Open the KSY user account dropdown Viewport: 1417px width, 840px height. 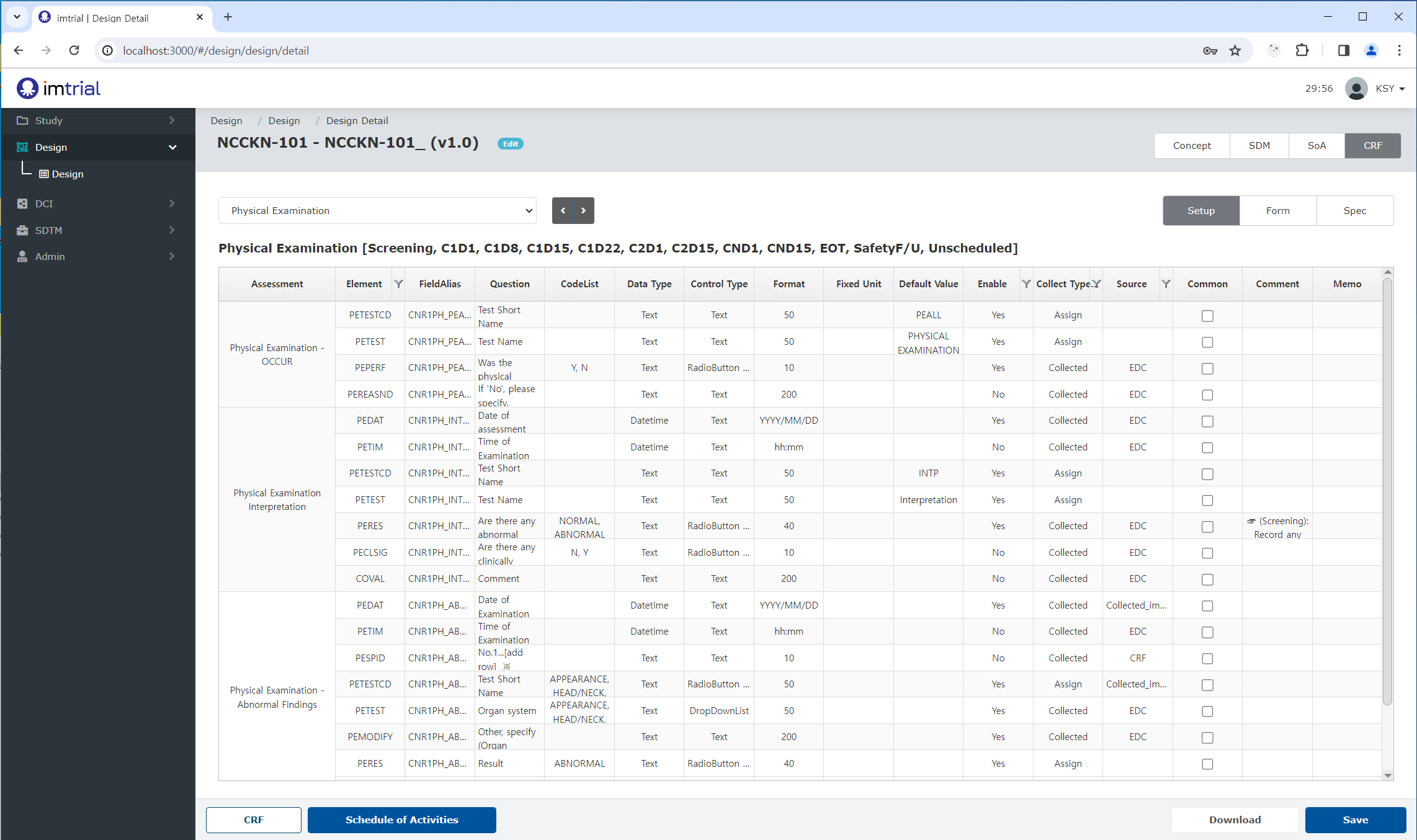1375,88
